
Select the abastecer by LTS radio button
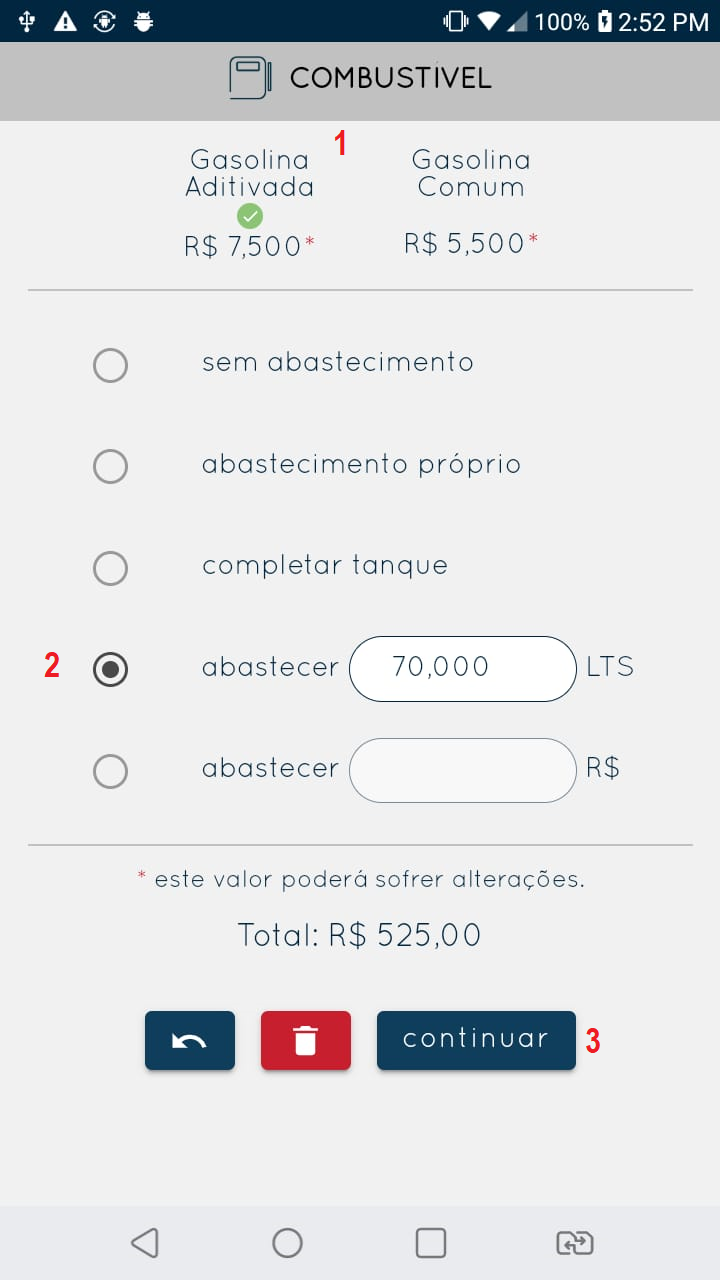click(x=110, y=669)
